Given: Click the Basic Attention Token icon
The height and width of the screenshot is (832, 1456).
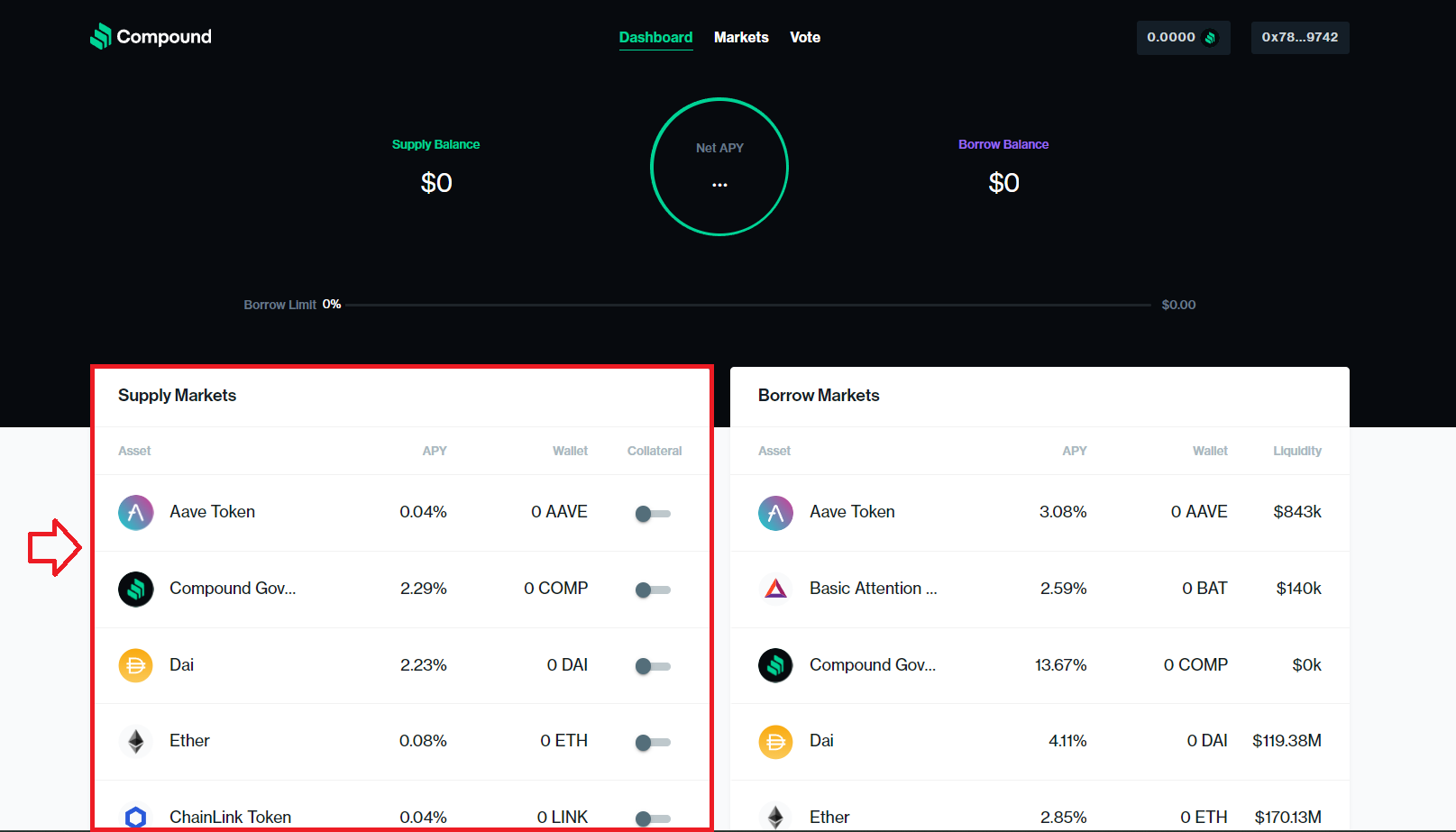Looking at the screenshot, I should 775,589.
